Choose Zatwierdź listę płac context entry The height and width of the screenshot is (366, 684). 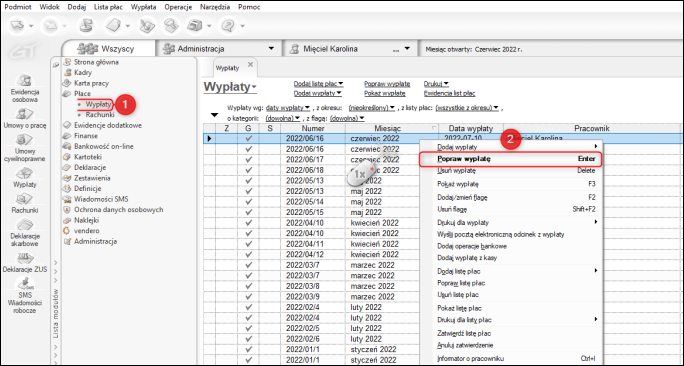(511, 333)
